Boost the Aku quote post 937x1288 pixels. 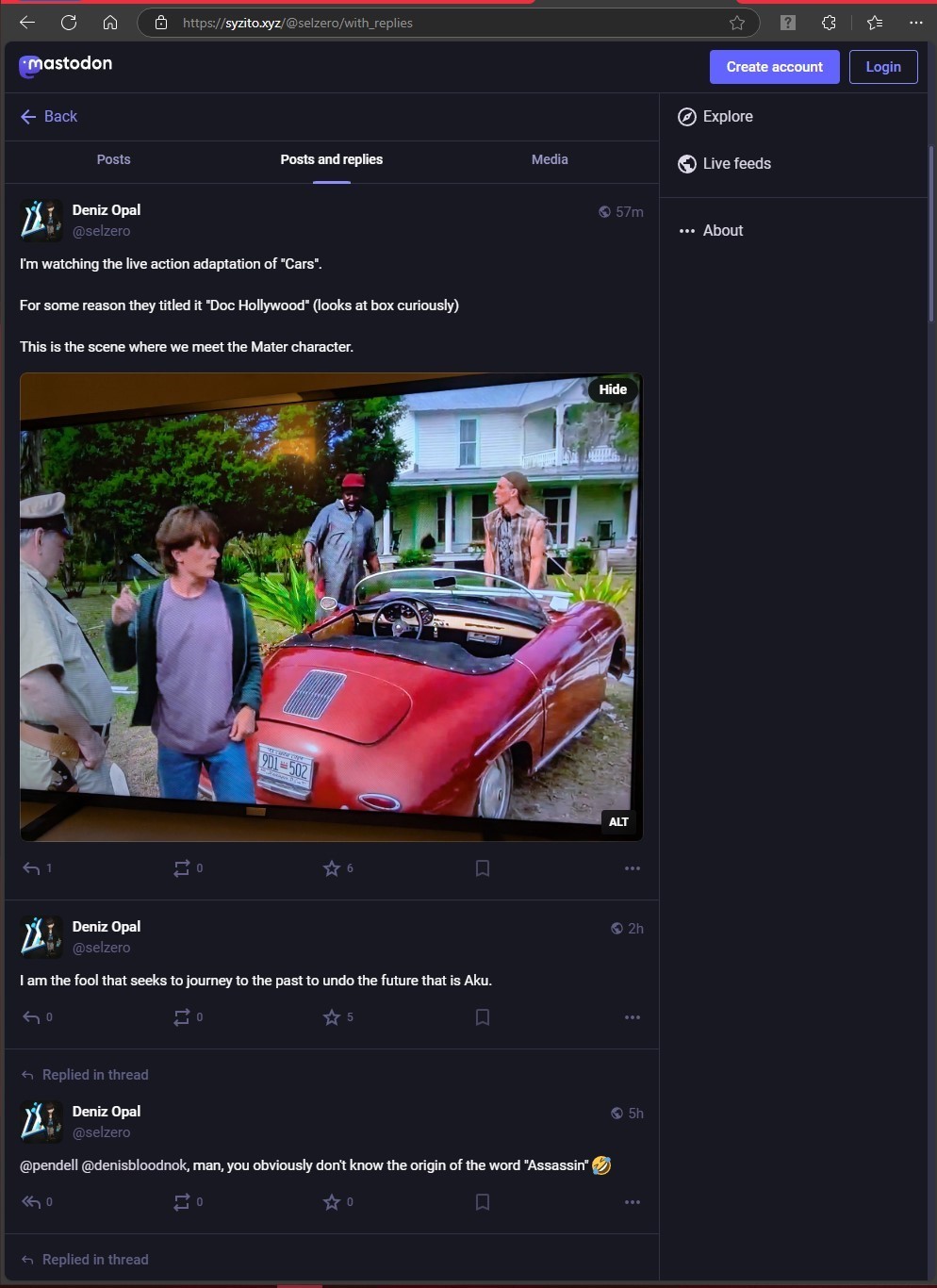pos(182,1017)
